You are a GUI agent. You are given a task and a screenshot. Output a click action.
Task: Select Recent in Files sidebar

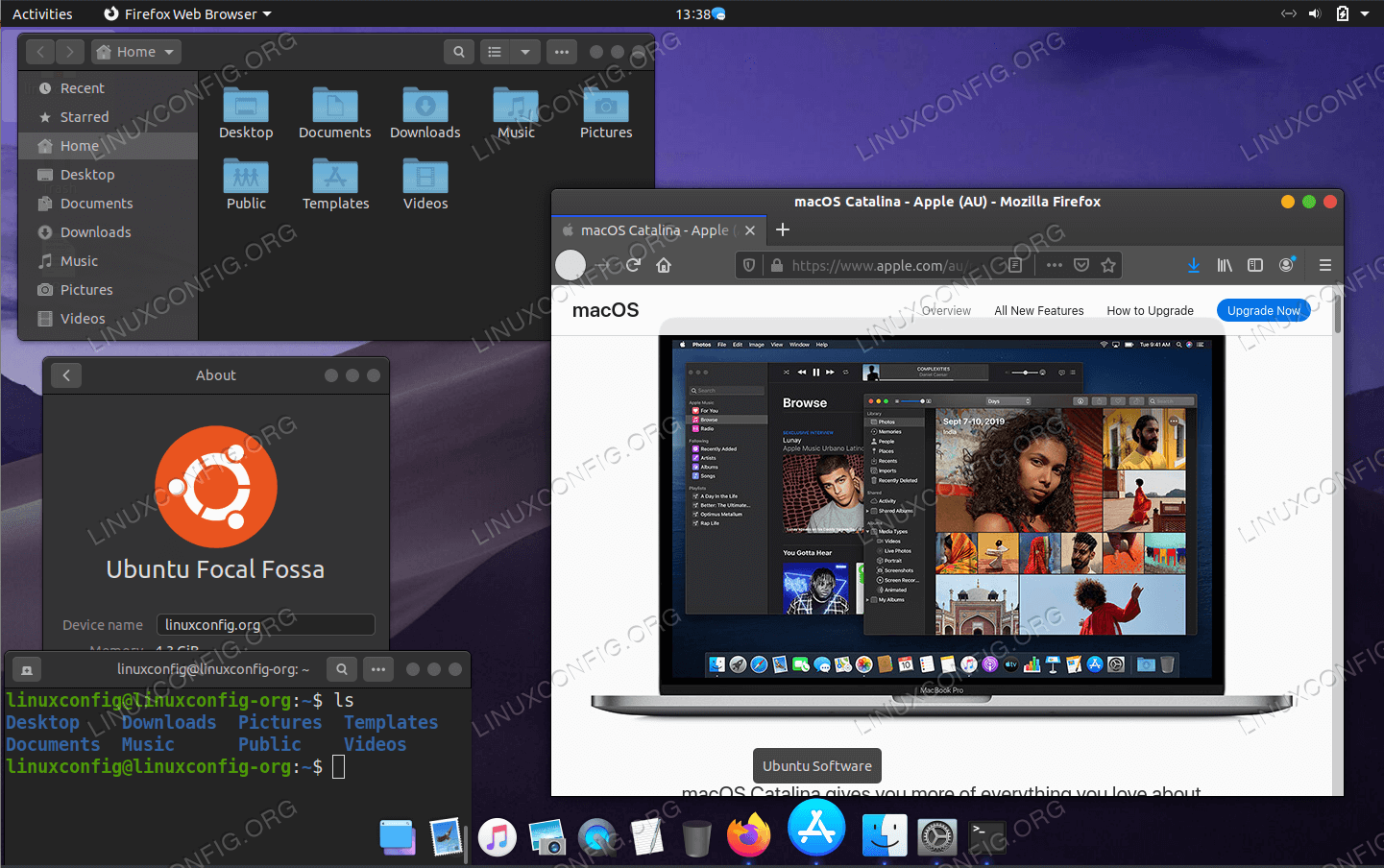(109, 88)
